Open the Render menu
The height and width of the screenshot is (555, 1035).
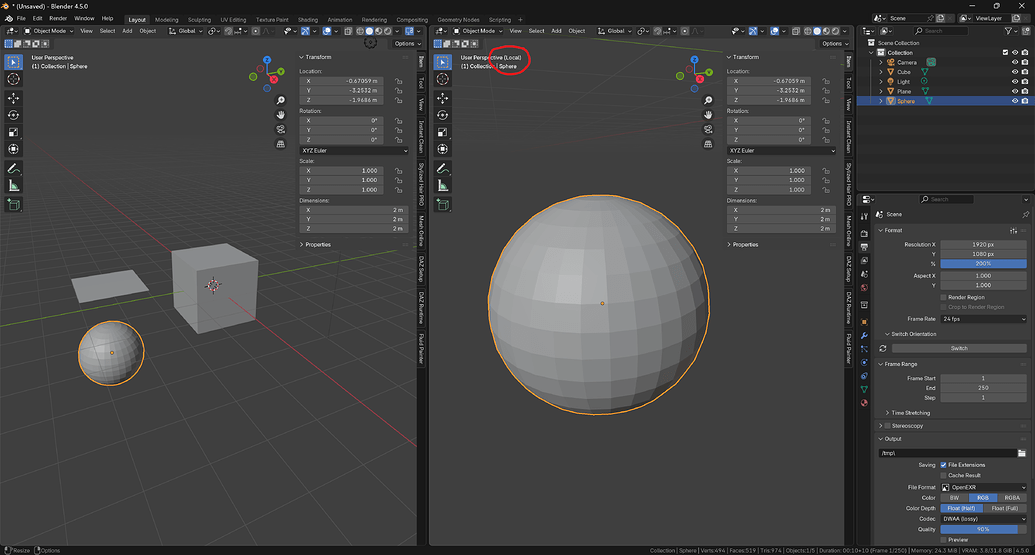(x=58, y=18)
